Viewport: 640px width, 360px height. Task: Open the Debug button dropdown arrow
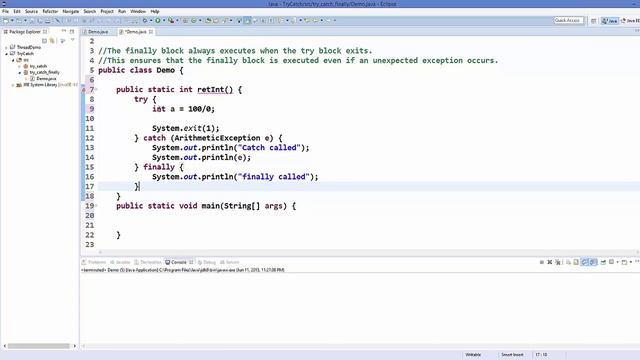tap(151, 20)
